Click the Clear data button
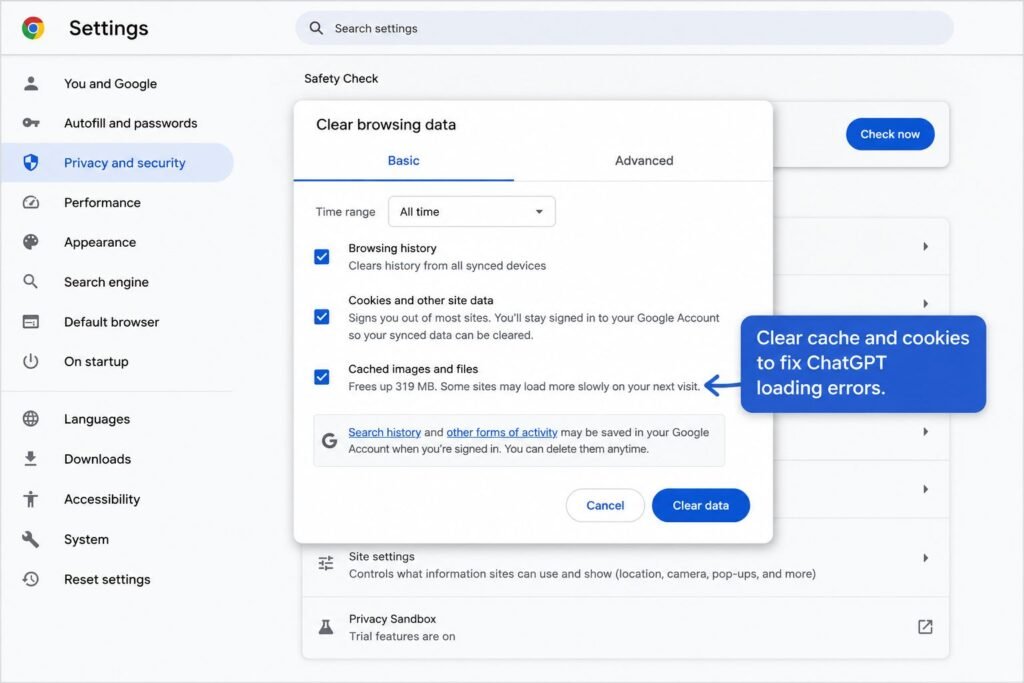 point(701,505)
